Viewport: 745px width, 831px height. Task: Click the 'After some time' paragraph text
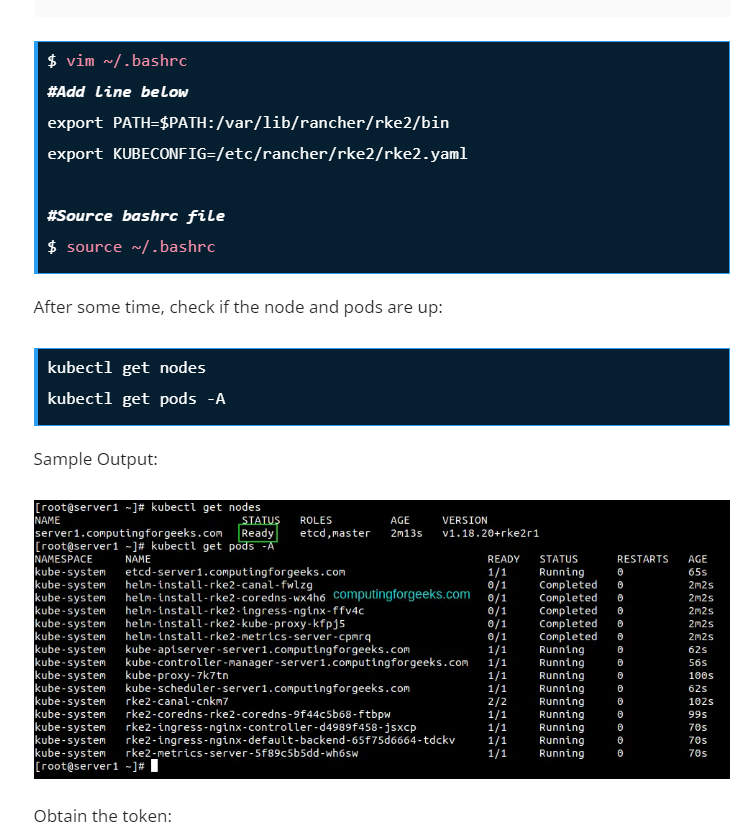(237, 307)
